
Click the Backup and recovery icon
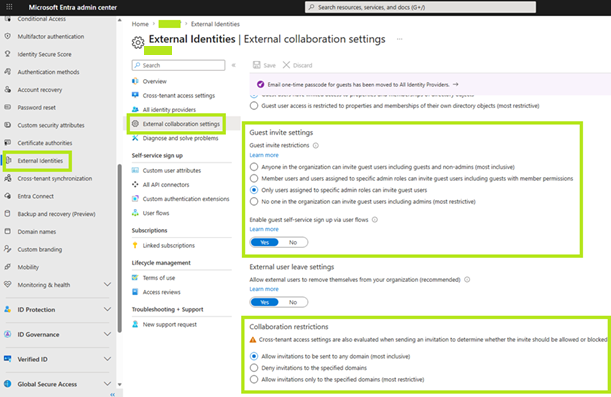pos(7,213)
